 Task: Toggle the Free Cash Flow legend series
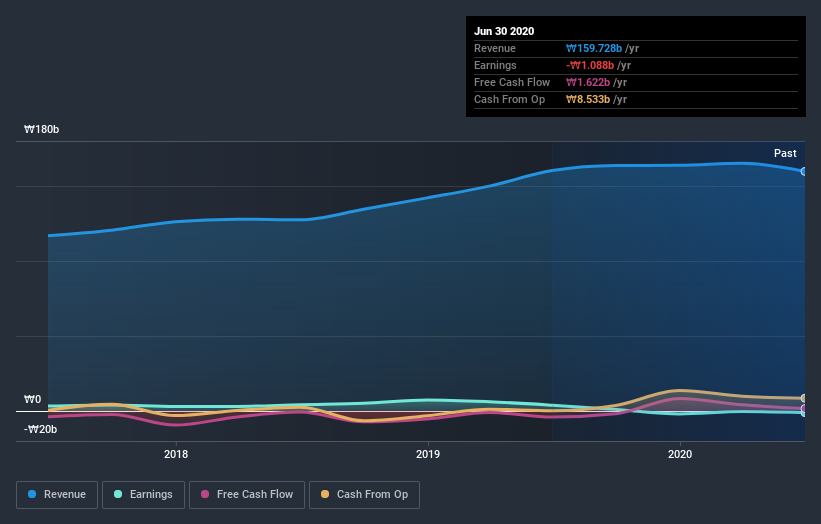point(247,495)
